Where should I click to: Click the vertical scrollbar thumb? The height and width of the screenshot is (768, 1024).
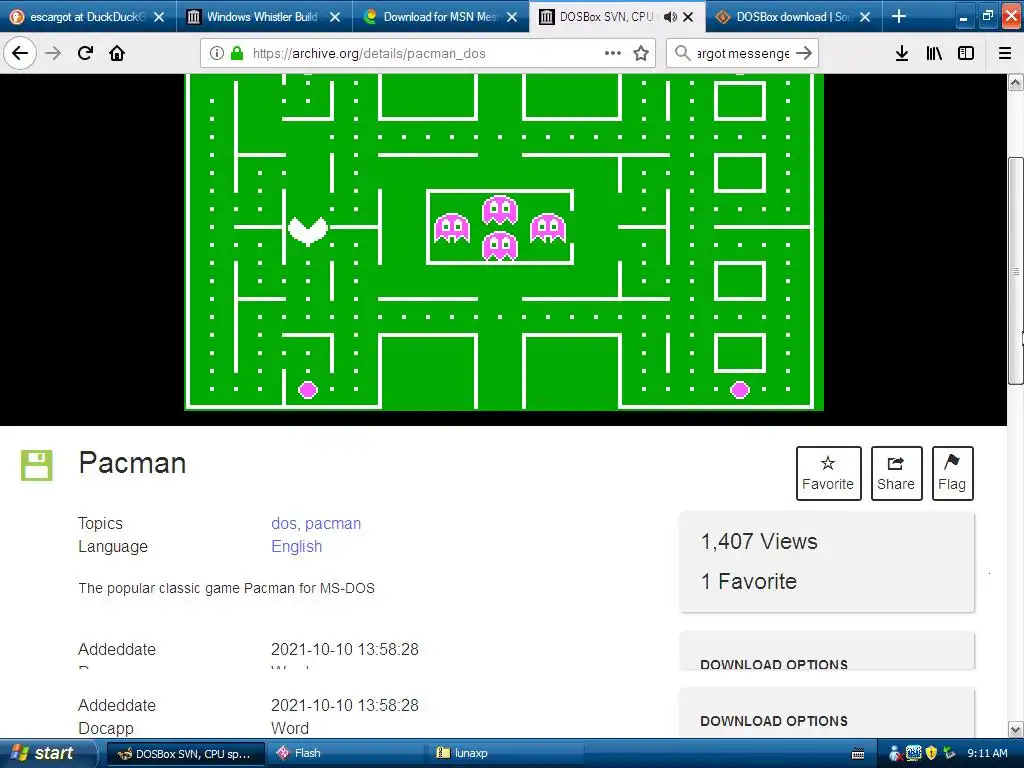click(1015, 271)
